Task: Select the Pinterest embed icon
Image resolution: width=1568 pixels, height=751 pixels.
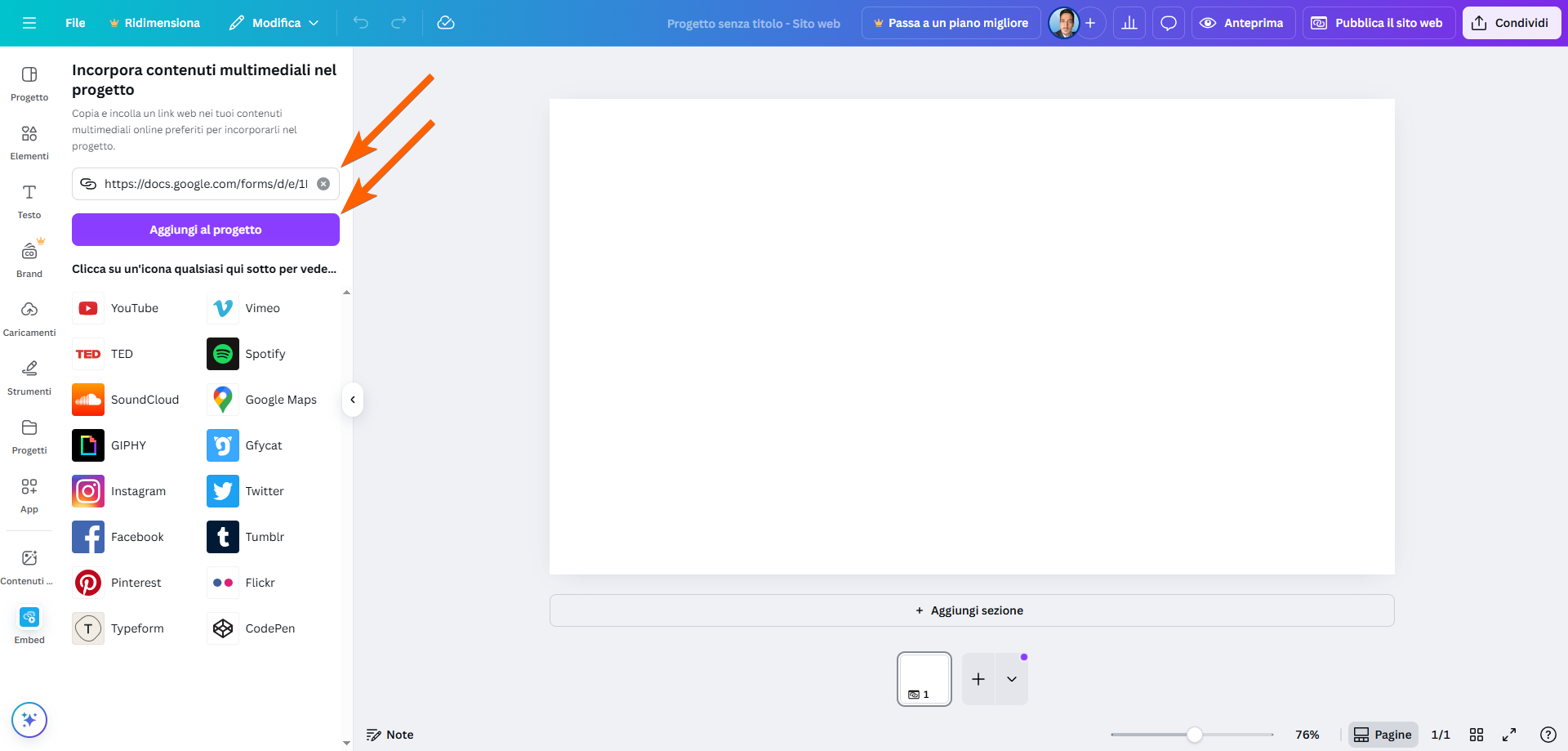Action: (x=88, y=583)
